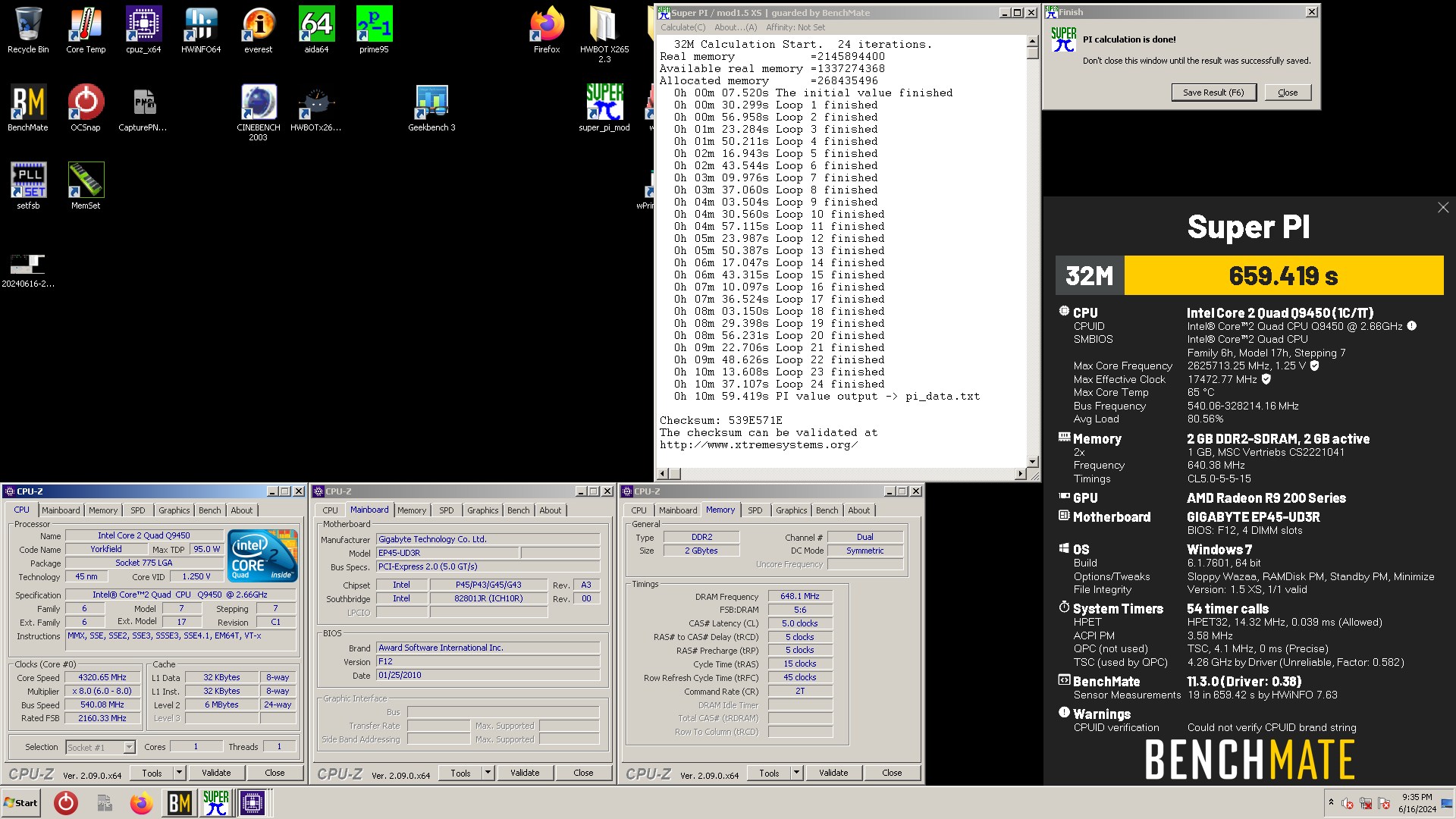The image size is (1456, 819).
Task: Open About tab in third CPU-Z window
Action: [x=859, y=510]
